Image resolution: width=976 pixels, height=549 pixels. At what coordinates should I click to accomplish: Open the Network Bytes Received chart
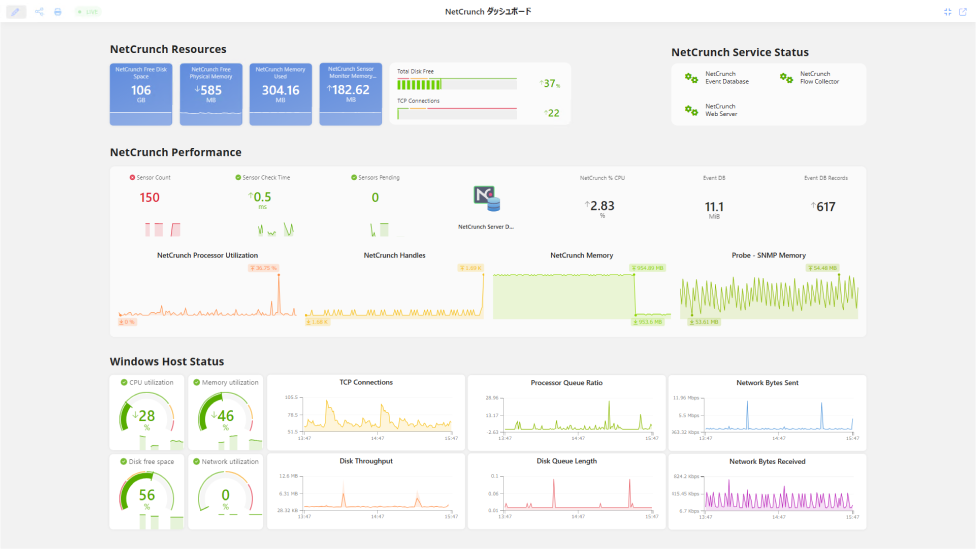pyautogui.click(x=767, y=492)
